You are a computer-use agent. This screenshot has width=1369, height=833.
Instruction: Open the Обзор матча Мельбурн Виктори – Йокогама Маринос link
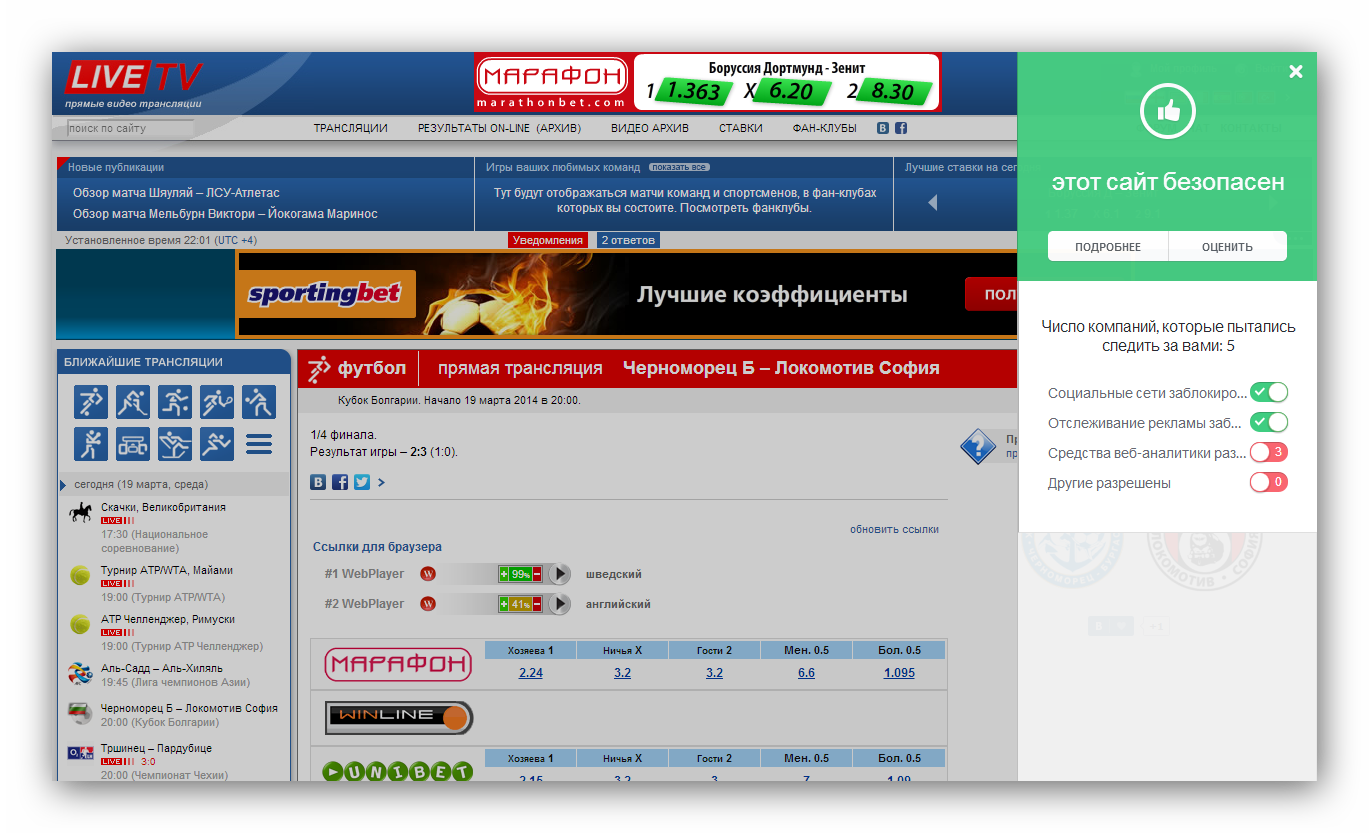point(225,214)
